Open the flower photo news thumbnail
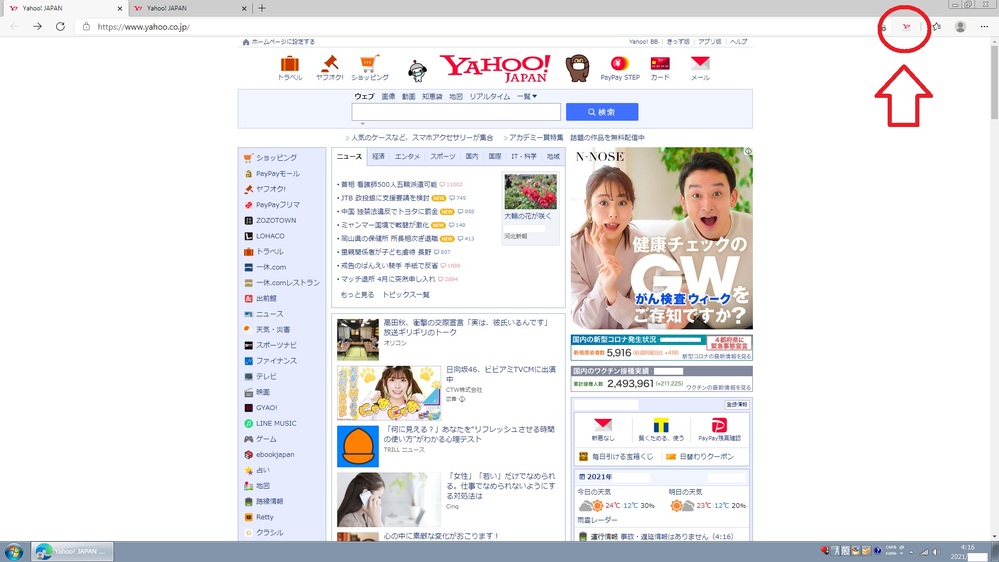999x562 pixels. click(x=530, y=191)
